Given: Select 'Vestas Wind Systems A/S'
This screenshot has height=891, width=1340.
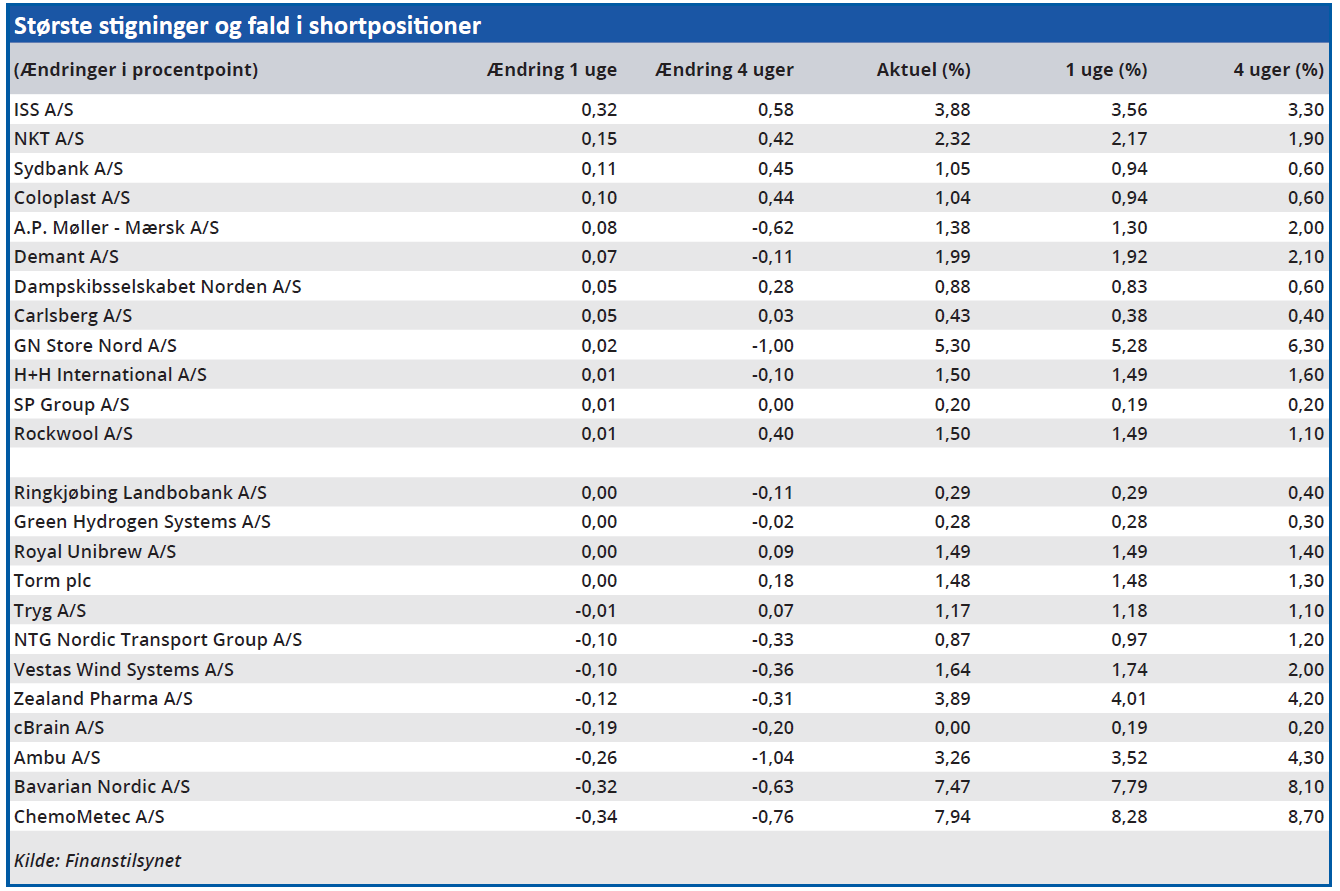Looking at the screenshot, I should (124, 670).
